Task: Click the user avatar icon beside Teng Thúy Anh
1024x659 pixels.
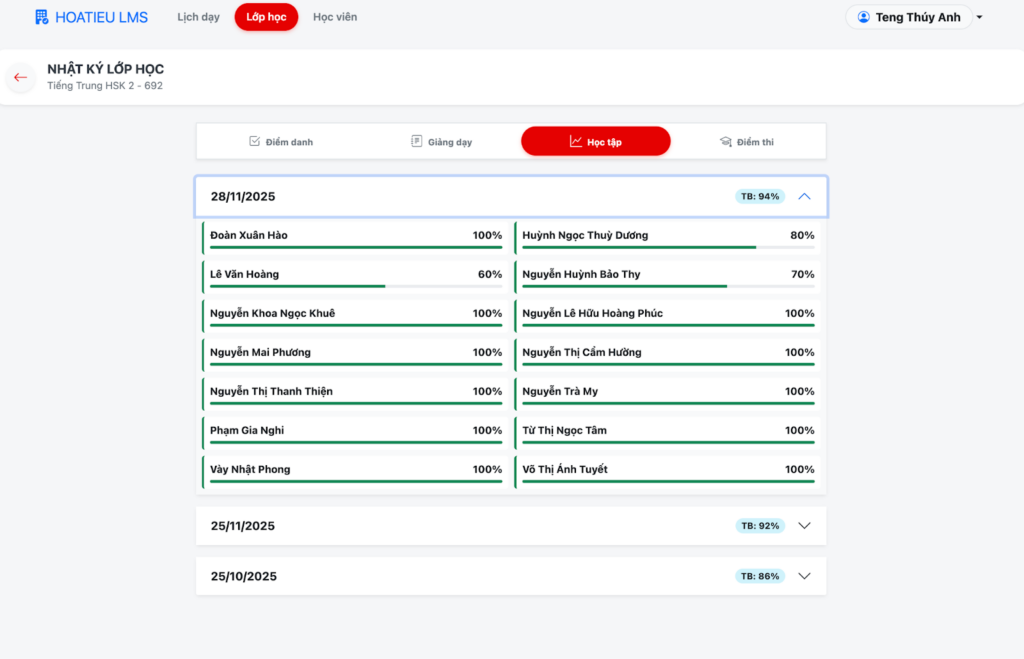Action: (864, 17)
